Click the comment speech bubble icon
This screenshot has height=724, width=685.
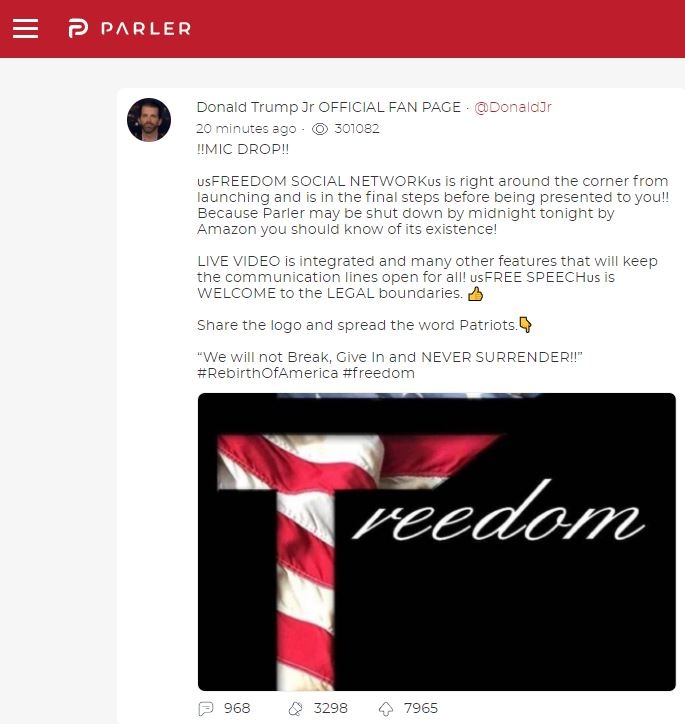tap(205, 708)
